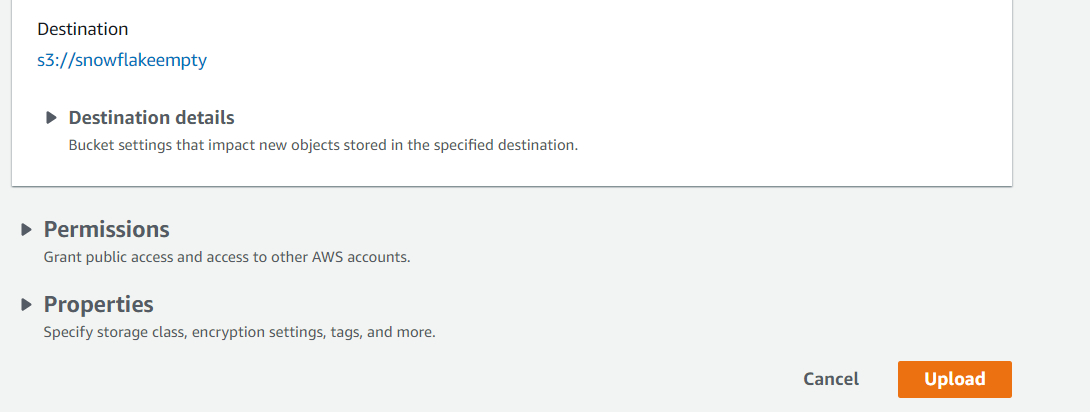The width and height of the screenshot is (1090, 412).
Task: Click the Properties heading text
Action: [98, 304]
